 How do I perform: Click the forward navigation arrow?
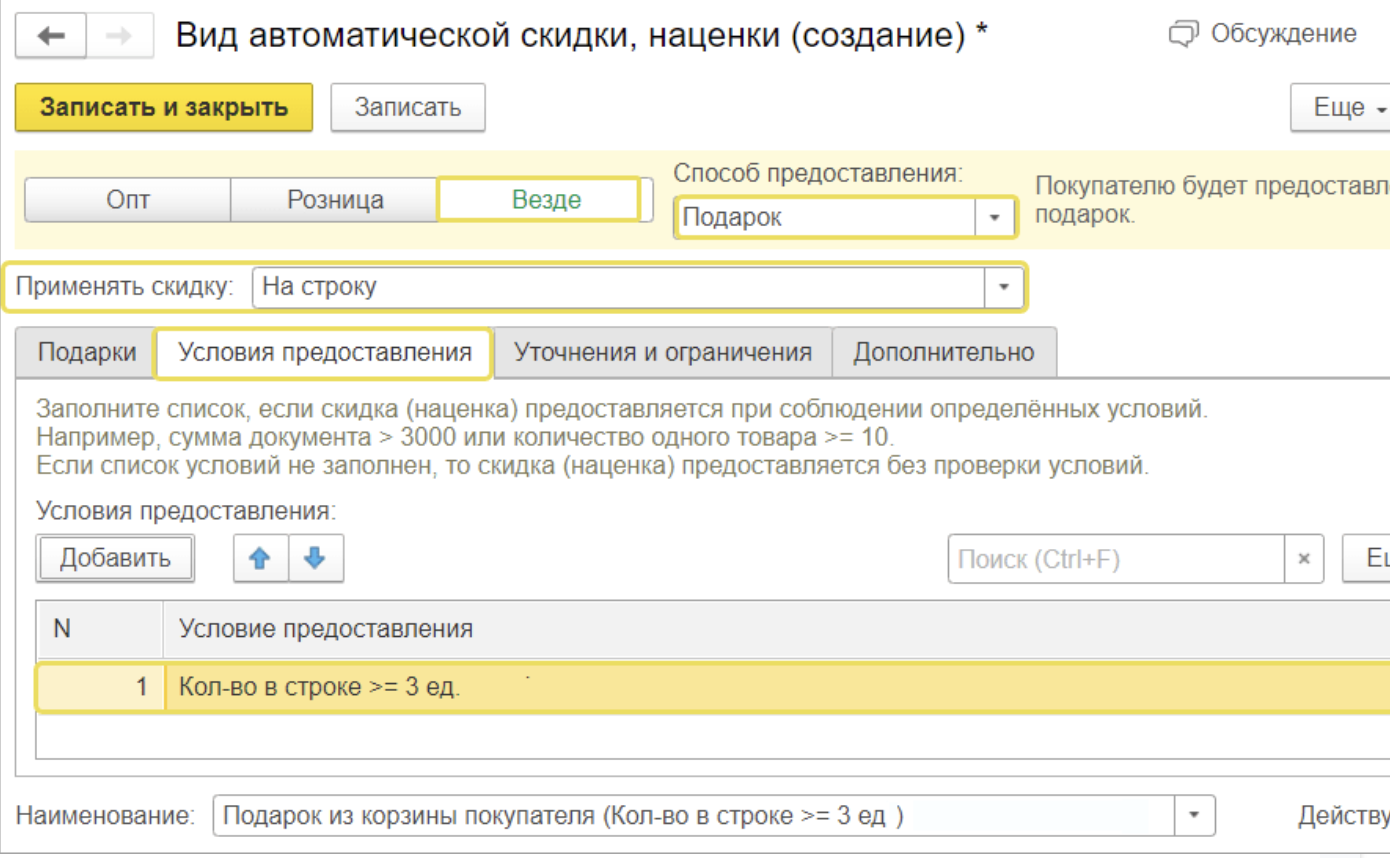pos(119,36)
